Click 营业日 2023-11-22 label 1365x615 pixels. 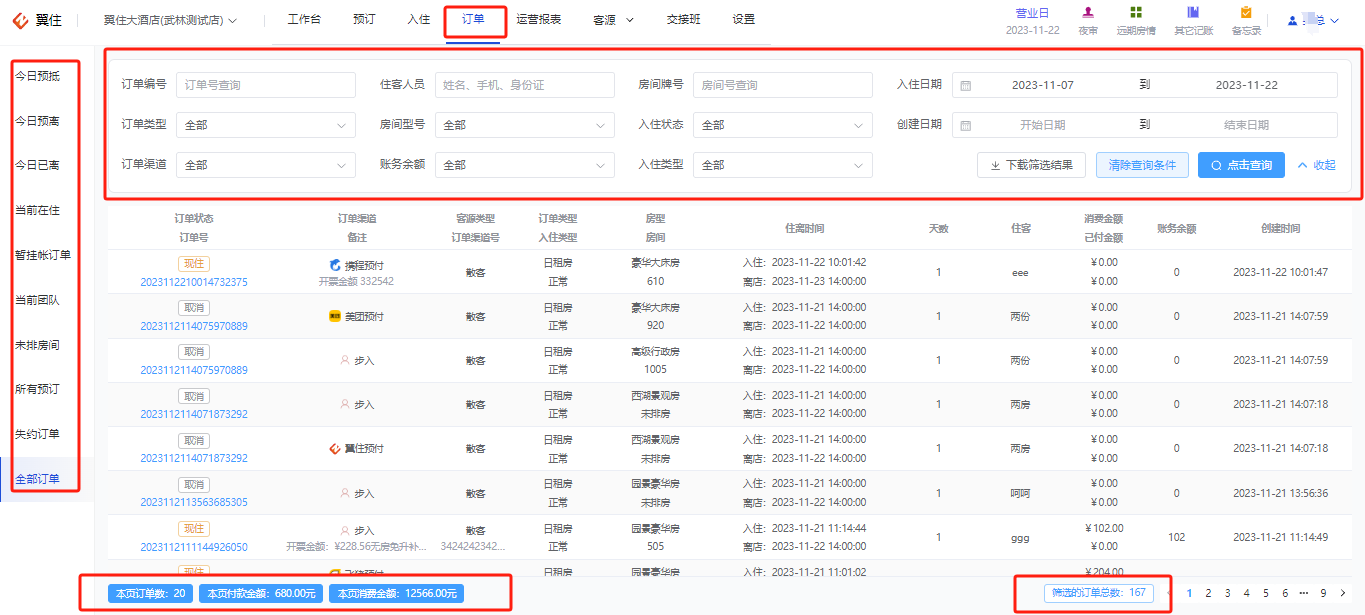(x=1032, y=21)
